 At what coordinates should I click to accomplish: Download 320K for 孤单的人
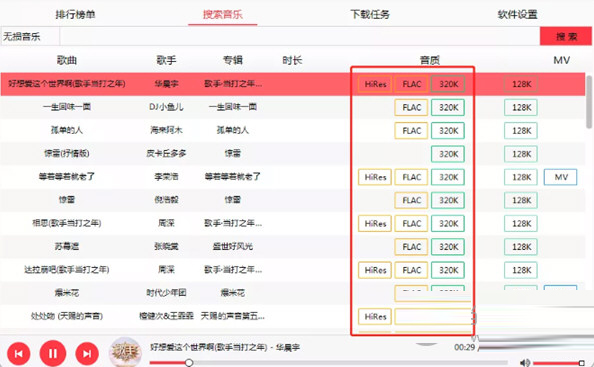point(448,131)
